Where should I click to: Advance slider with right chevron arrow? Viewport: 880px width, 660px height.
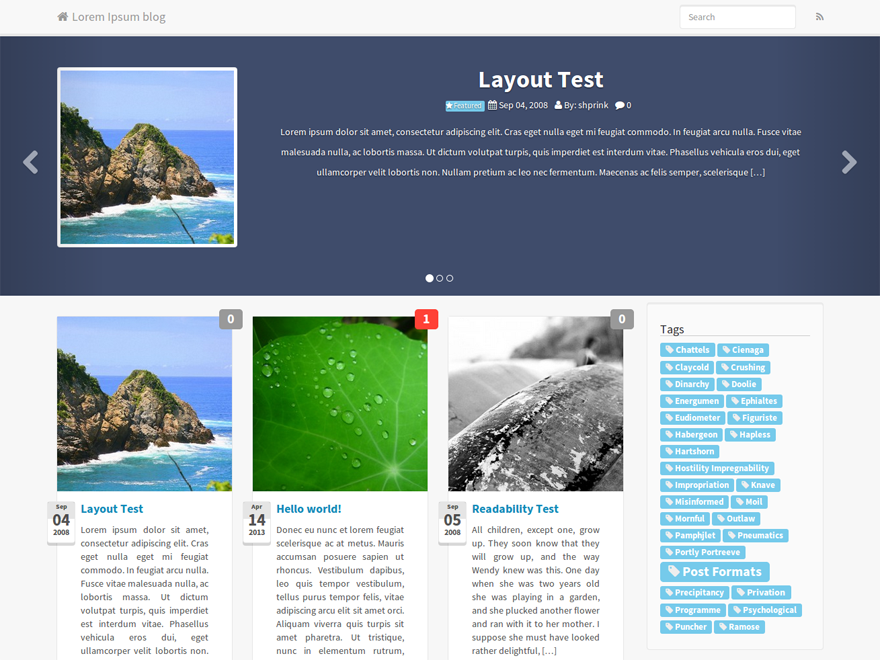coord(849,162)
